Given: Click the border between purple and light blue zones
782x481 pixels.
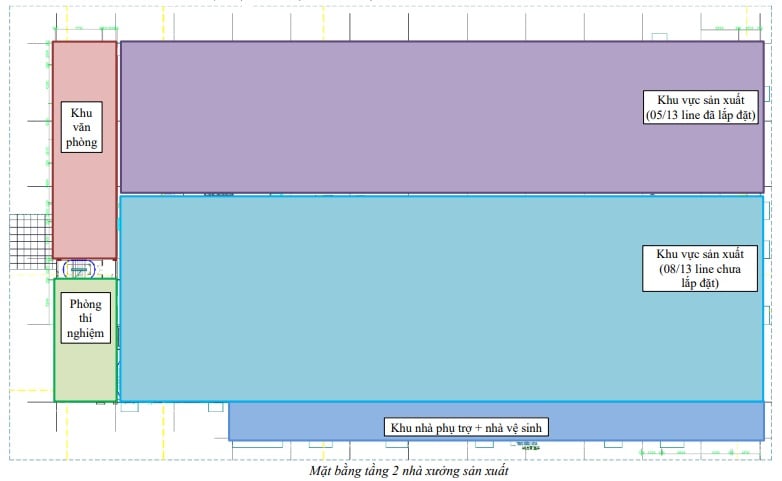Looking at the screenshot, I should [440, 194].
